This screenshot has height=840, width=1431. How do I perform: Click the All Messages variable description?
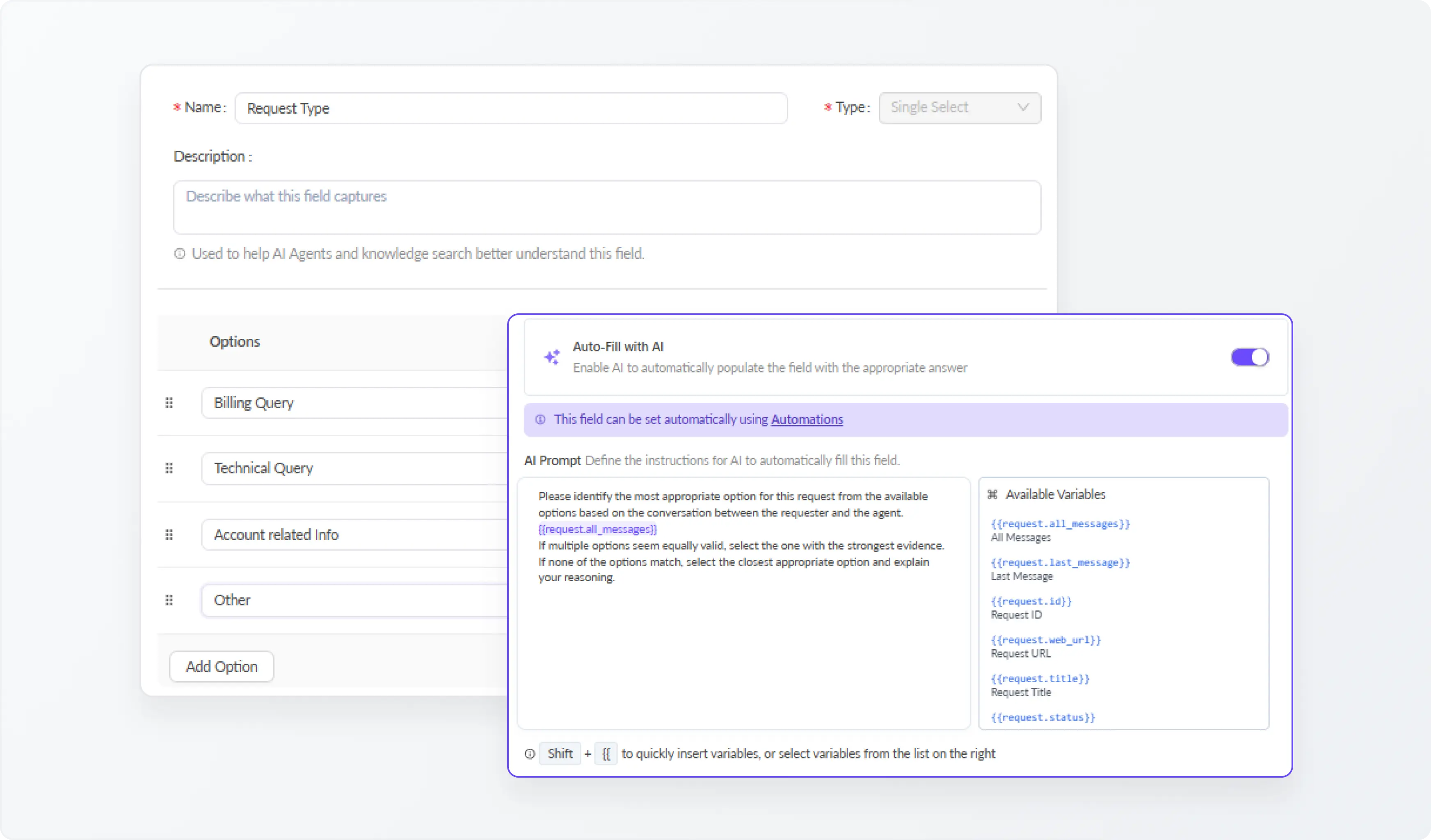[x=1020, y=537]
